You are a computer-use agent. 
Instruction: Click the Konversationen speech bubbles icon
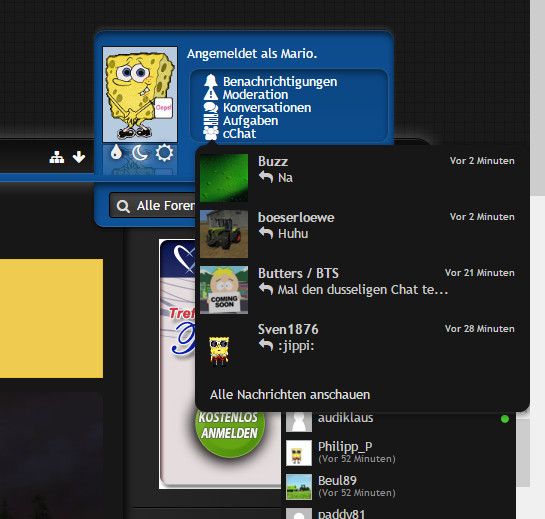211,107
